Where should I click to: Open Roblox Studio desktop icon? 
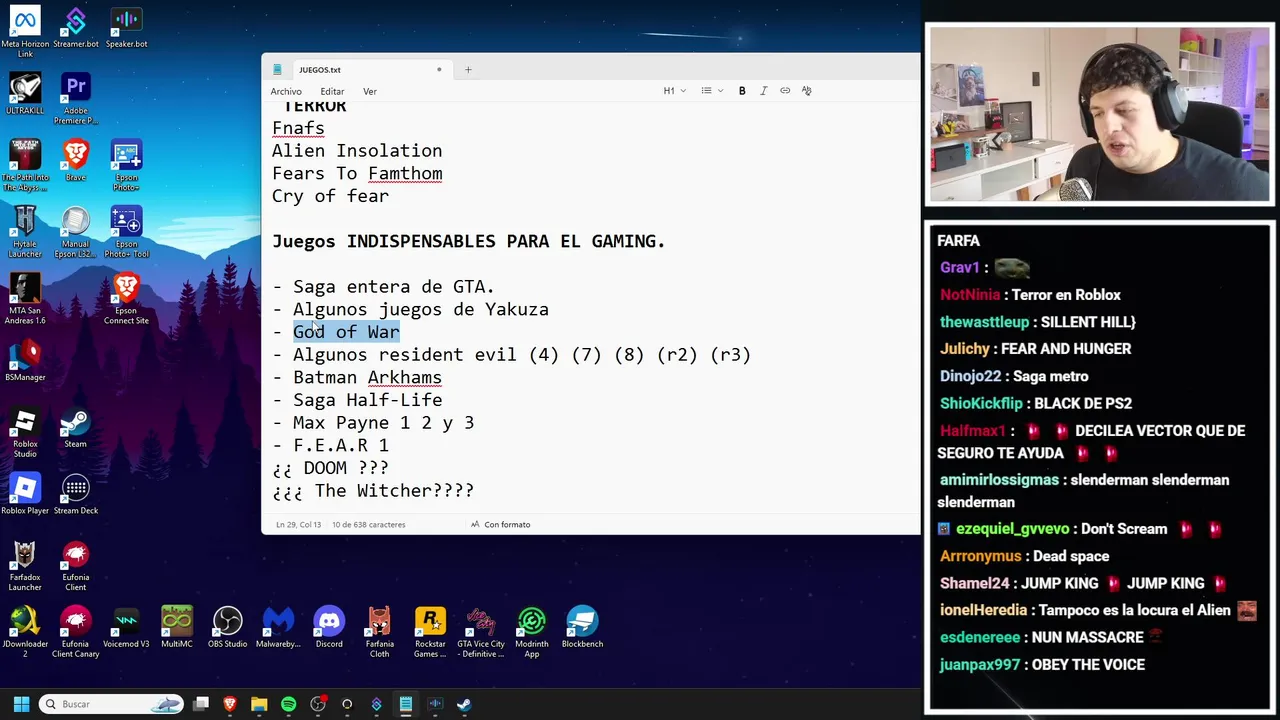25,432
